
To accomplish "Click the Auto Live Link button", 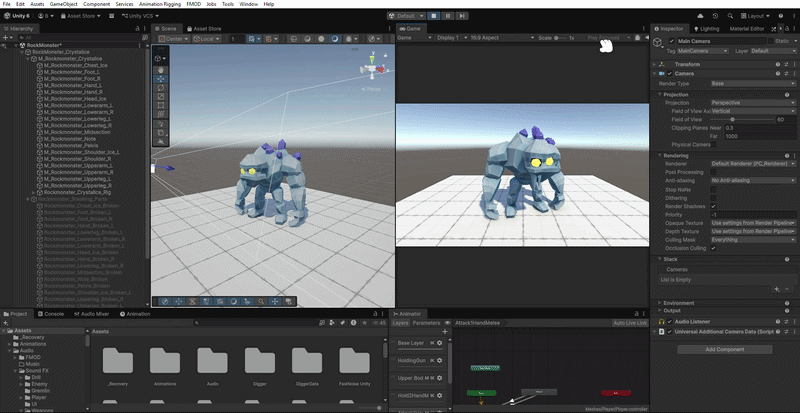I will click(x=630, y=323).
